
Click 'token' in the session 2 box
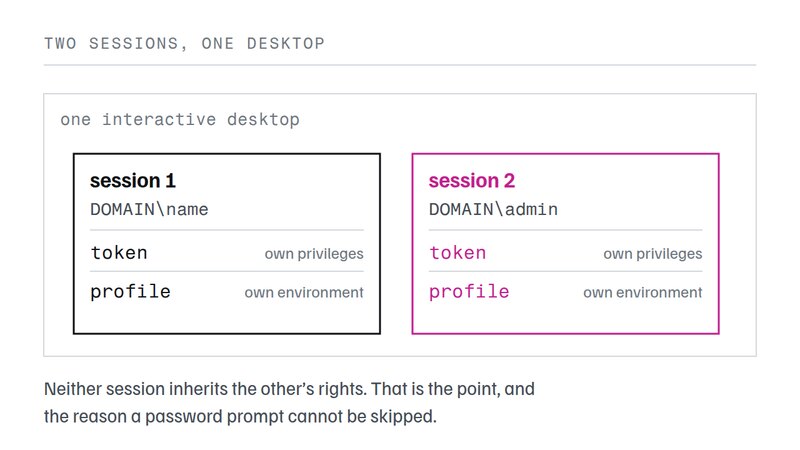[x=458, y=253]
